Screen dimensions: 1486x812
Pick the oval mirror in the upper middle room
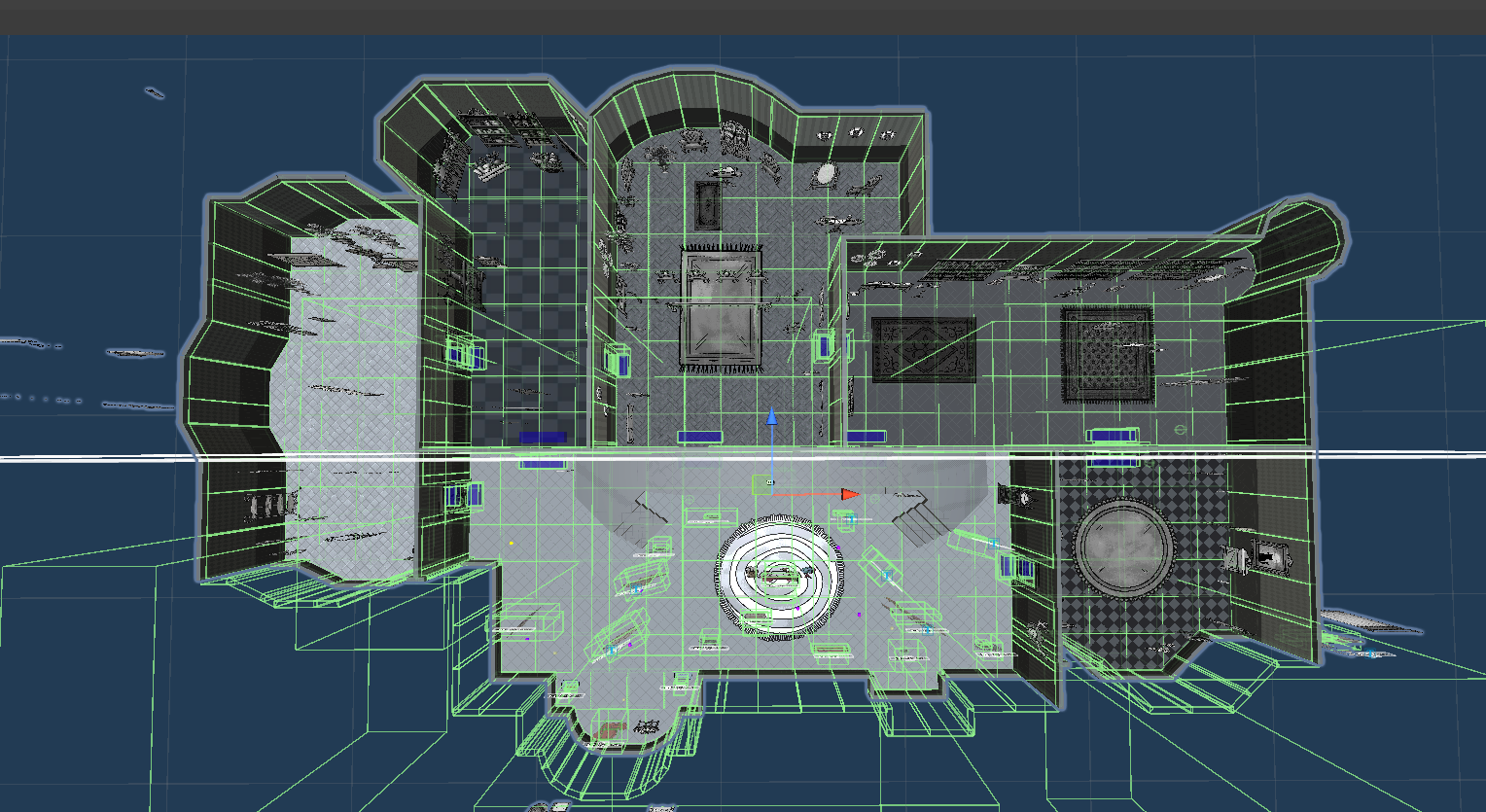pyautogui.click(x=826, y=174)
